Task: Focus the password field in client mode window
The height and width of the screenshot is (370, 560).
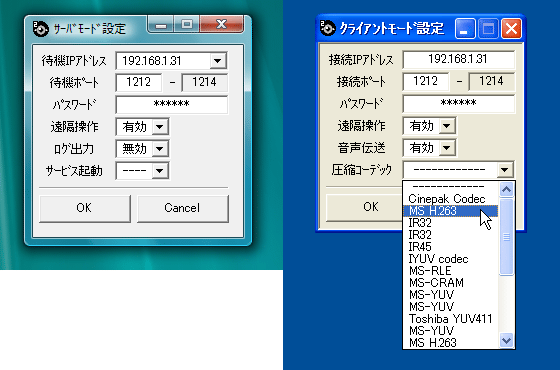Action: (x=458, y=104)
